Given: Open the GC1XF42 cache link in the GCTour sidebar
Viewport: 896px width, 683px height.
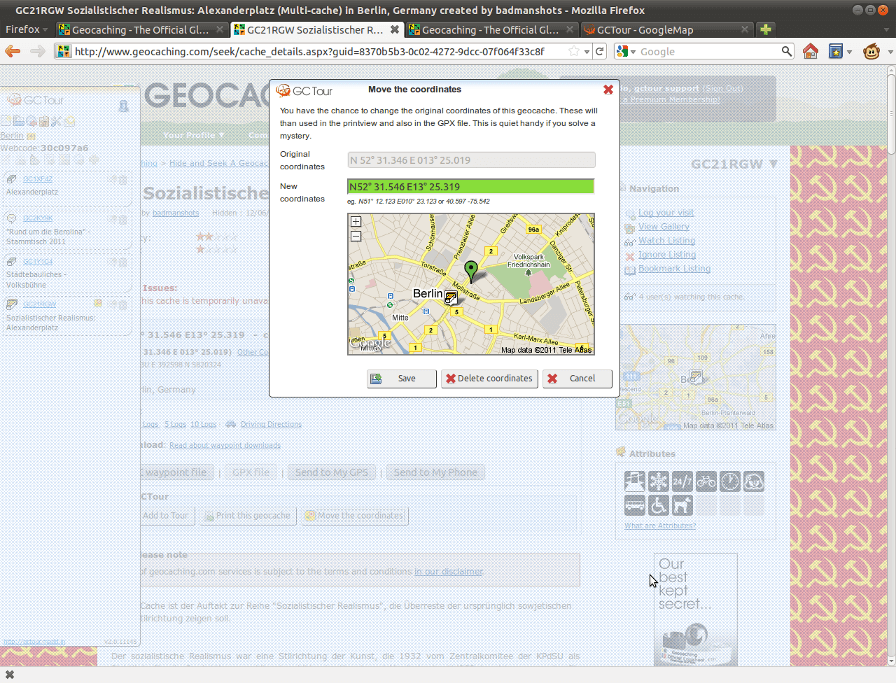Looking at the screenshot, I should pos(38,179).
